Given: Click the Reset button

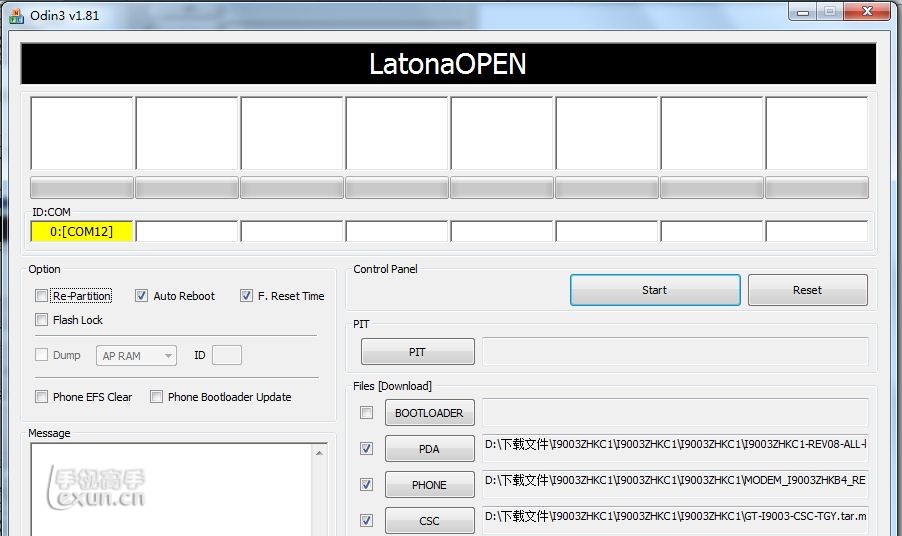Looking at the screenshot, I should tap(808, 290).
